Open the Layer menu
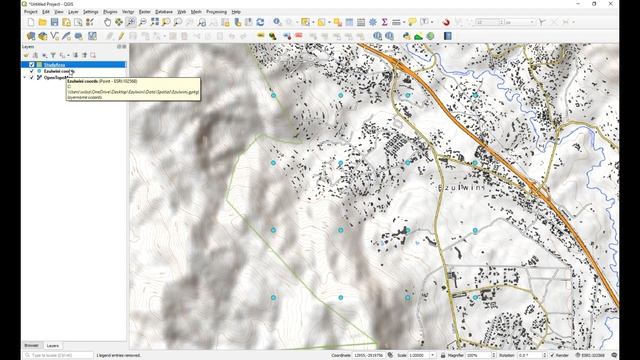The width and height of the screenshot is (640, 360). tap(73, 12)
